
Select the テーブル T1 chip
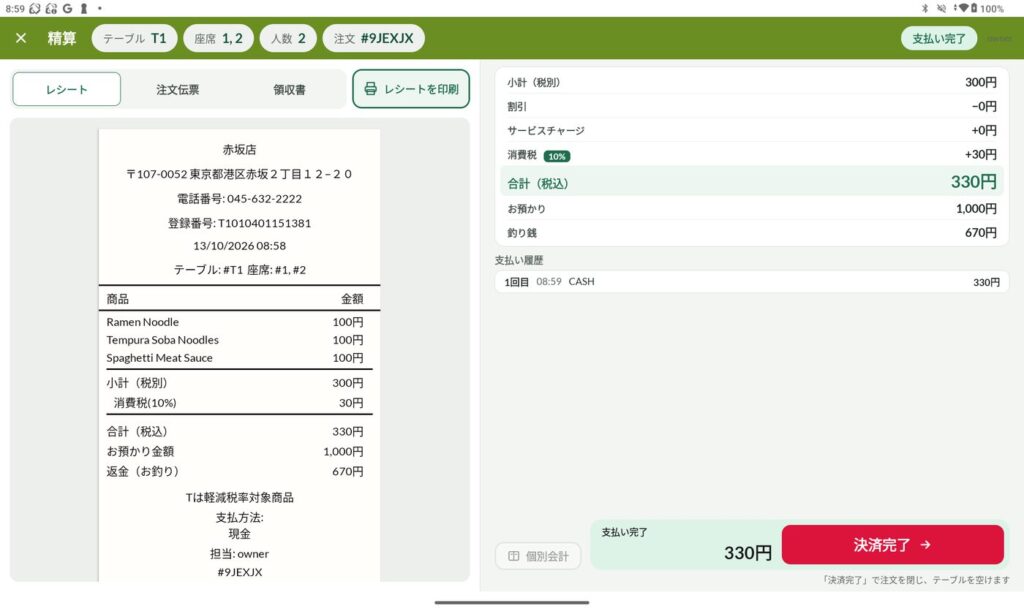click(135, 38)
